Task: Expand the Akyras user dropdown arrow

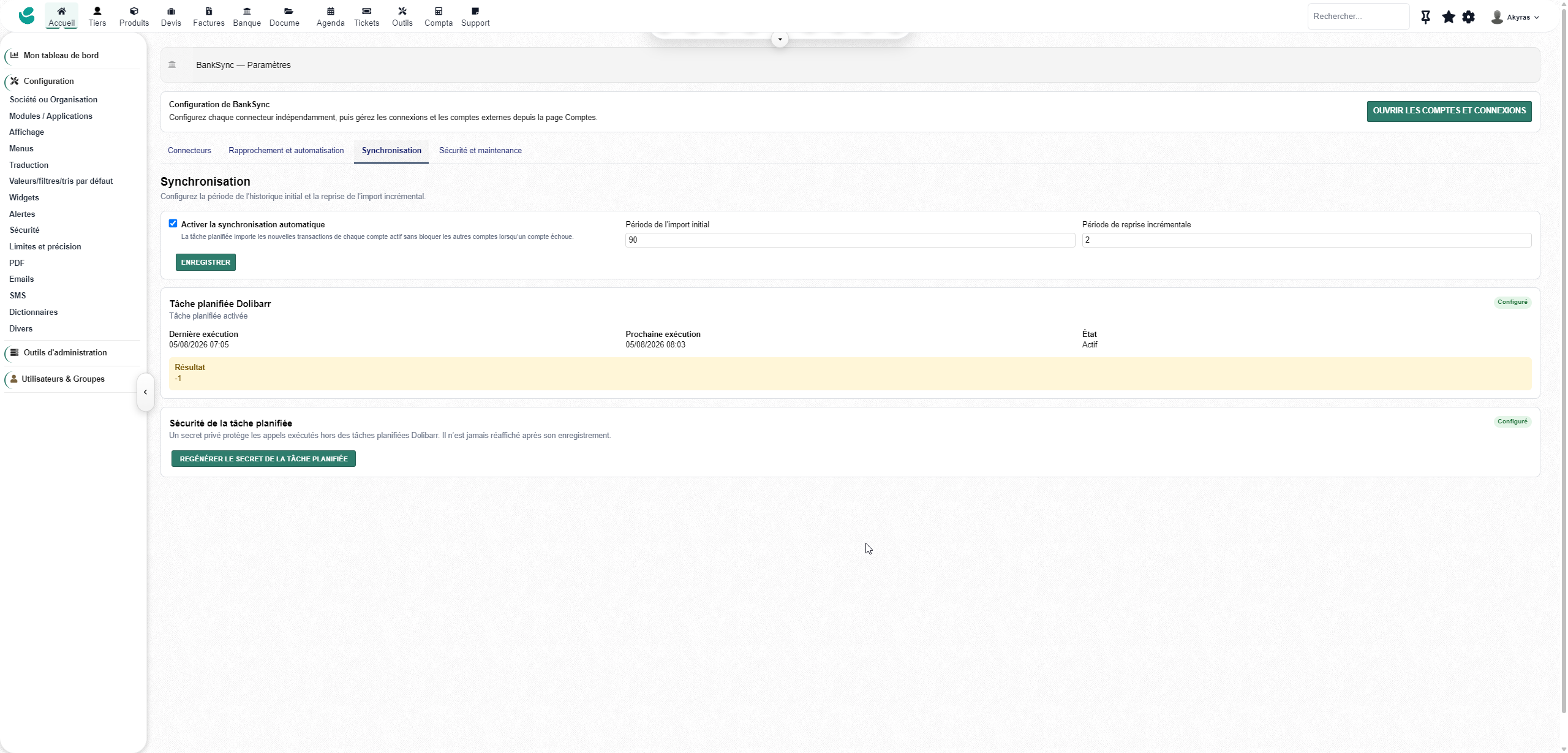Action: coord(1537,18)
